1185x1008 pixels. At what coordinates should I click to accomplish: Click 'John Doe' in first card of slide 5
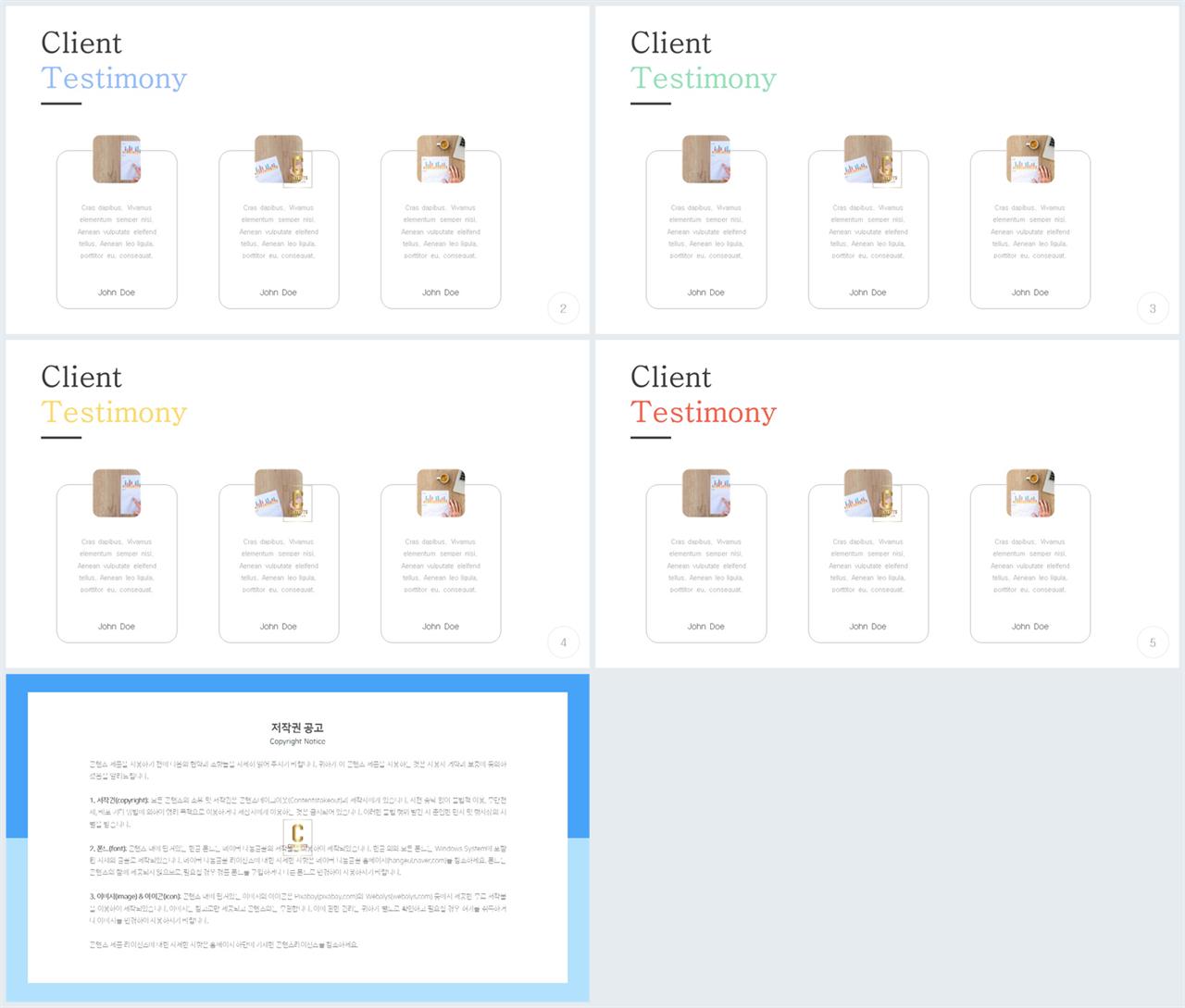pos(706,627)
